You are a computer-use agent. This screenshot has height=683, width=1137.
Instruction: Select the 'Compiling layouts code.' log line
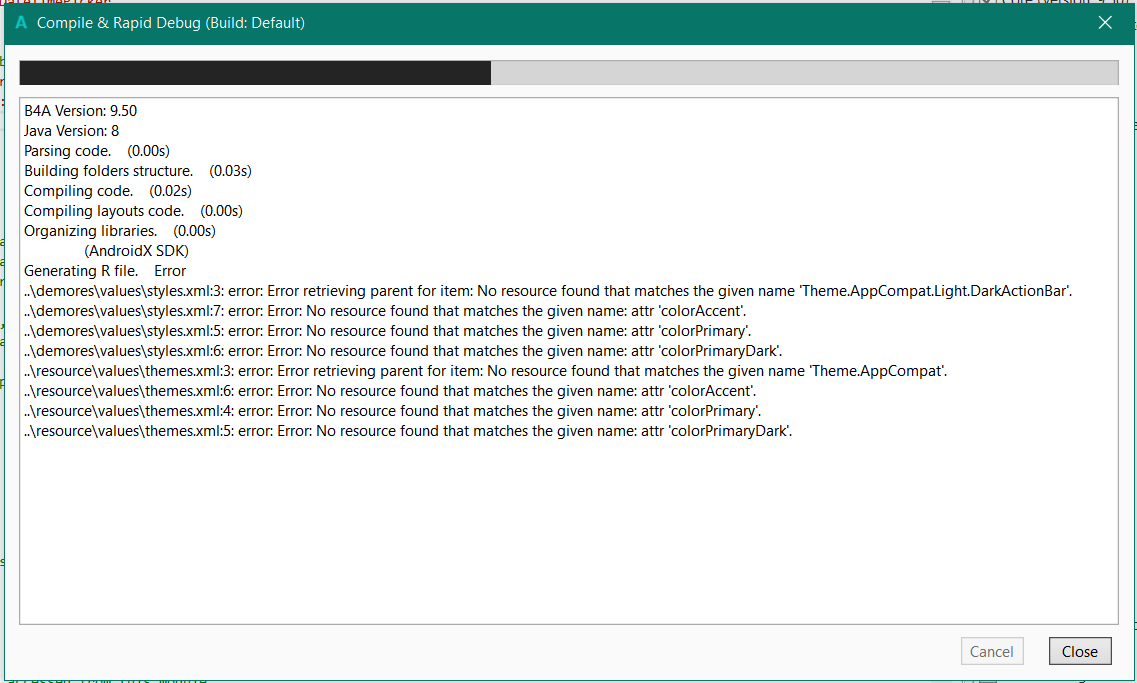pyautogui.click(x=133, y=211)
